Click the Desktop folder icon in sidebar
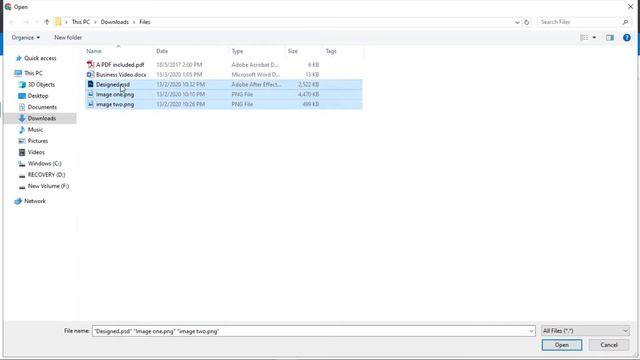 (x=22, y=96)
